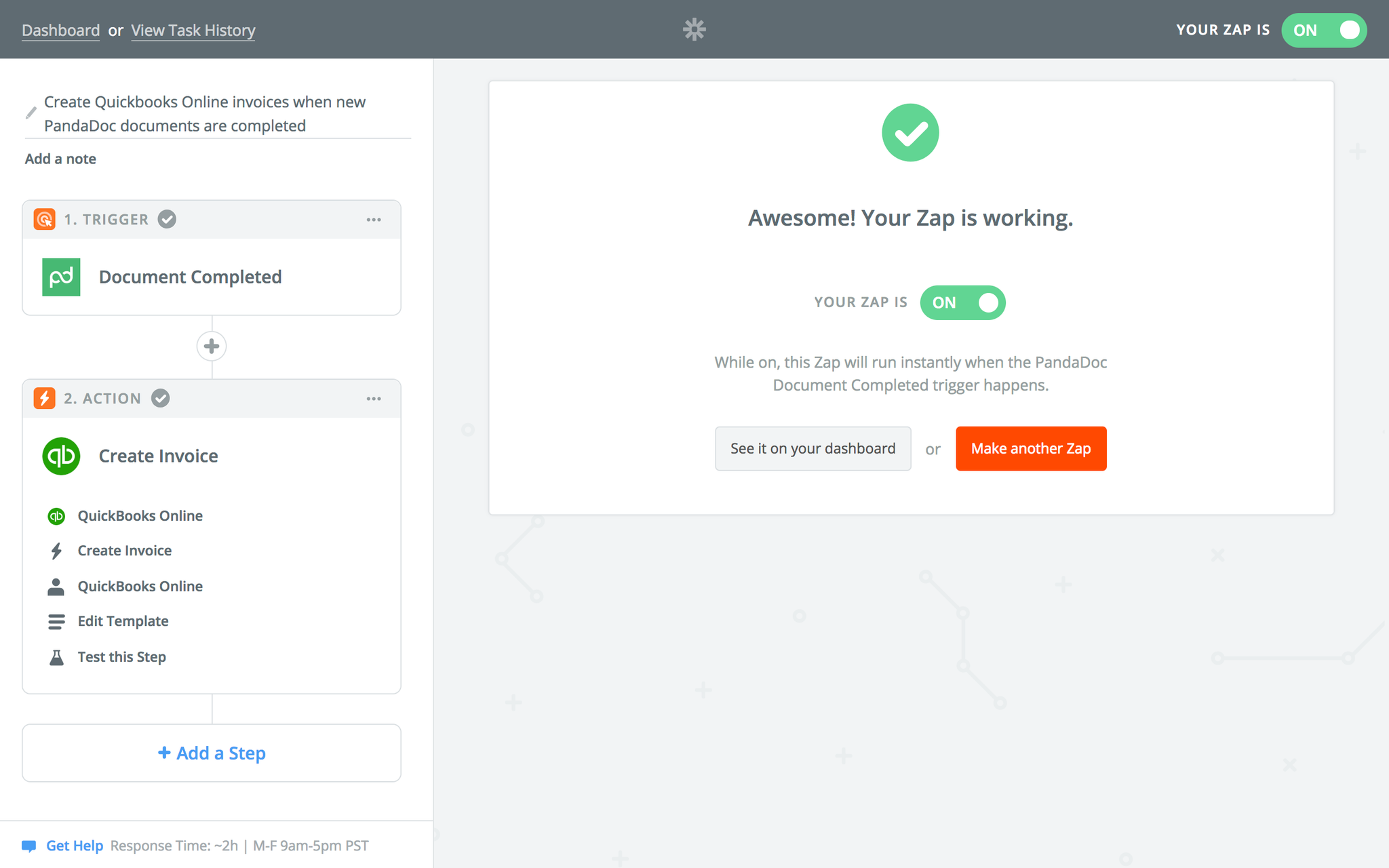This screenshot has width=1389, height=868.
Task: Click Response Time ~2h support hours text
Action: pos(239,846)
